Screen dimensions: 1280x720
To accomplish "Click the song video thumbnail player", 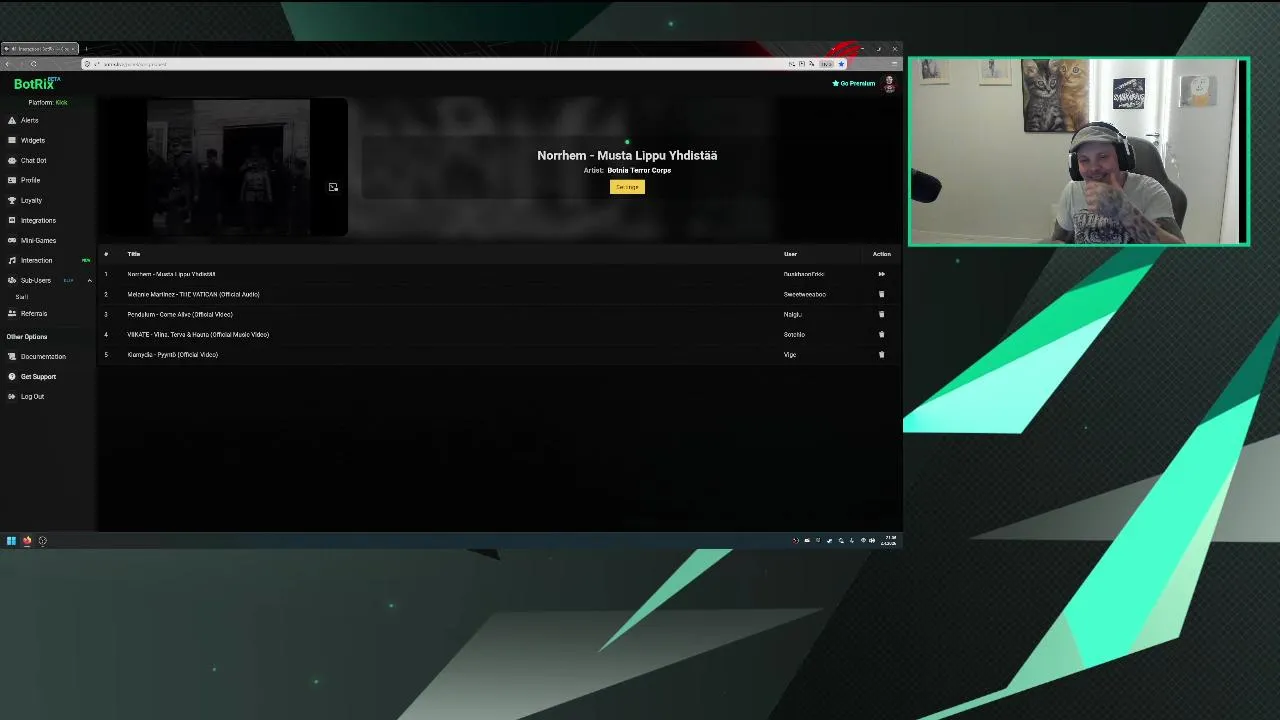I will coord(228,167).
